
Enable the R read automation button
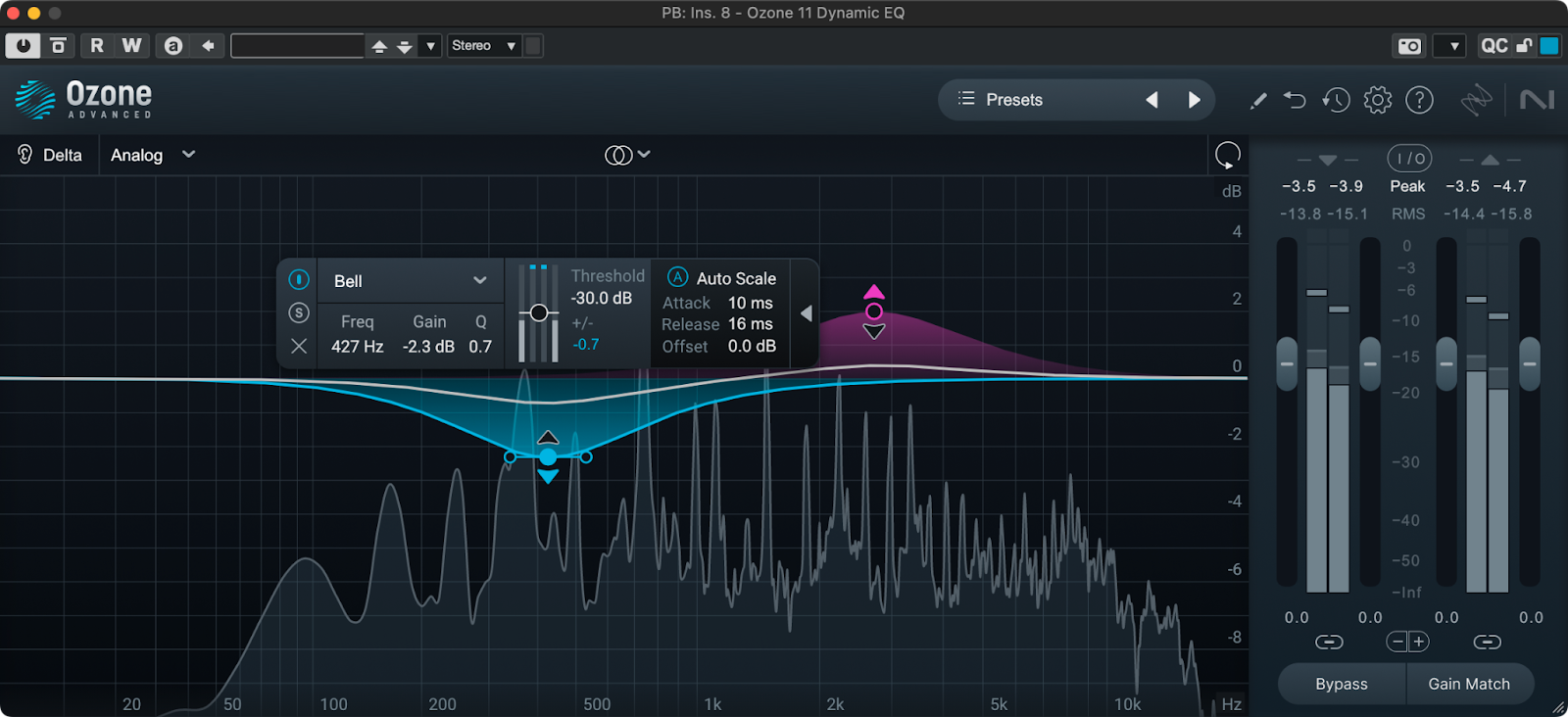(x=97, y=45)
